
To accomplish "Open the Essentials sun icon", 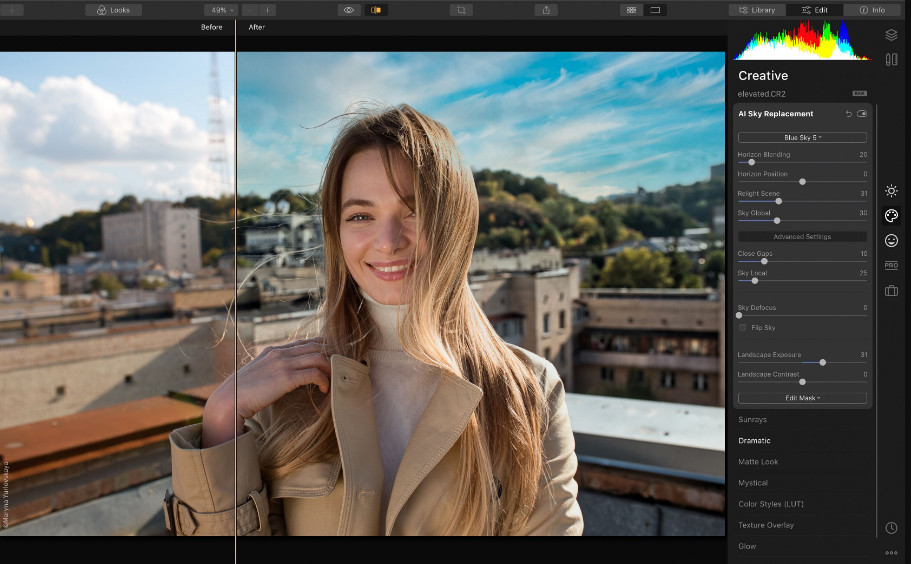I will [891, 191].
